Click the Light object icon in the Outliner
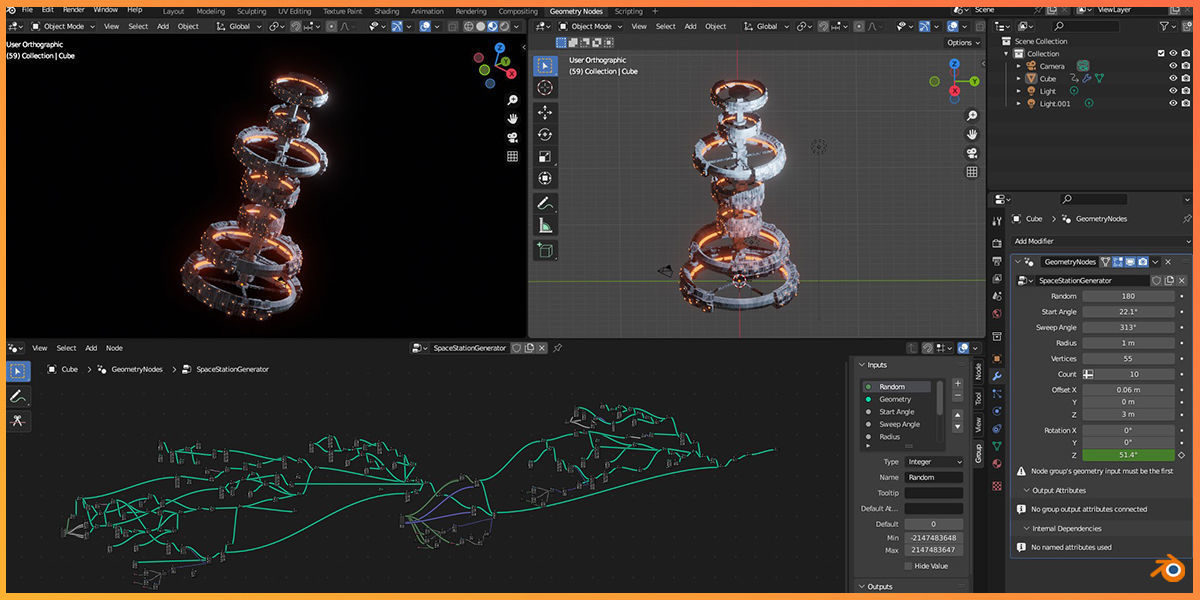The image size is (1200, 600). click(x=1032, y=91)
